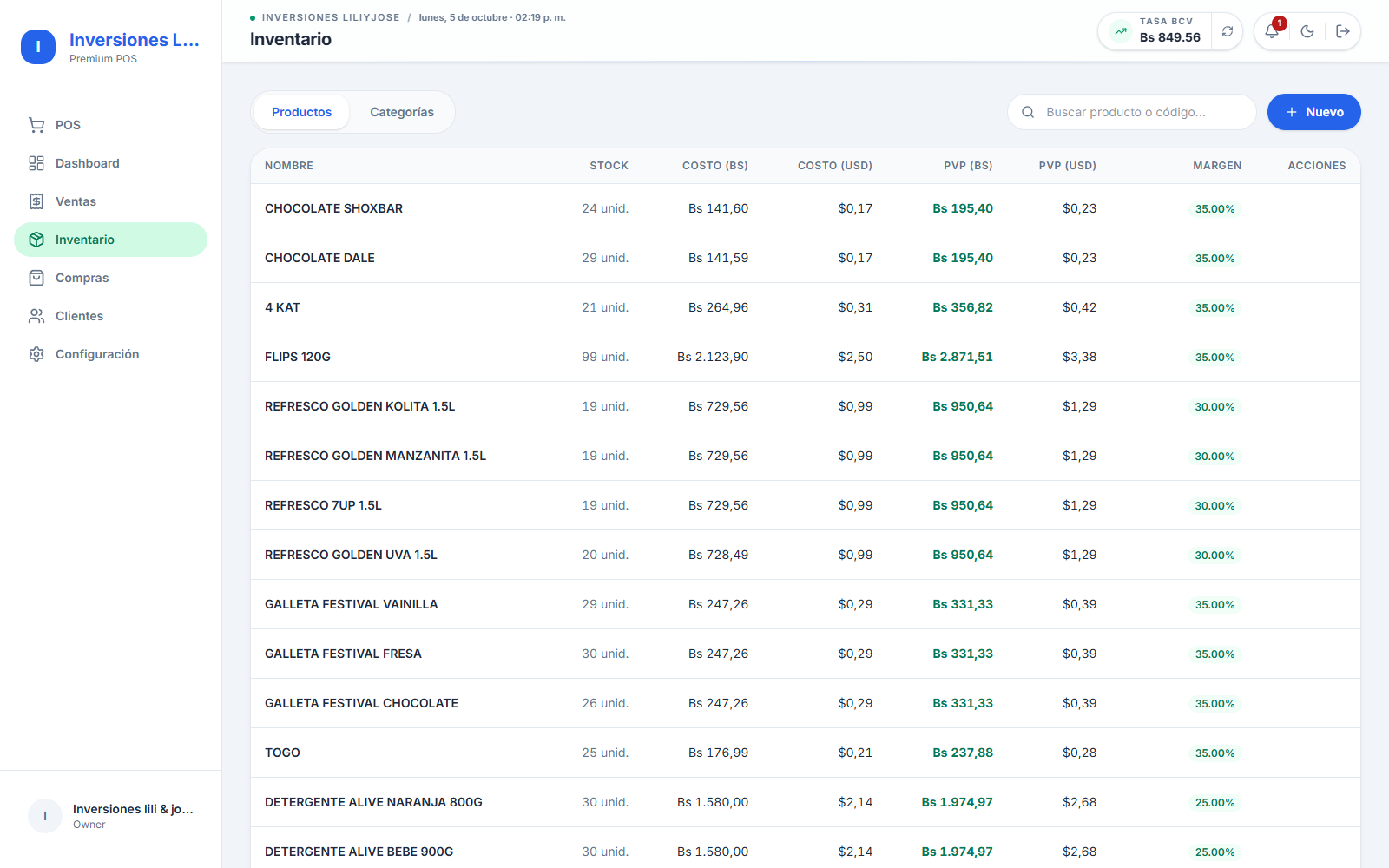Click CHOCOLATE DALE product name
This screenshot has width=1389, height=868.
[319, 258]
